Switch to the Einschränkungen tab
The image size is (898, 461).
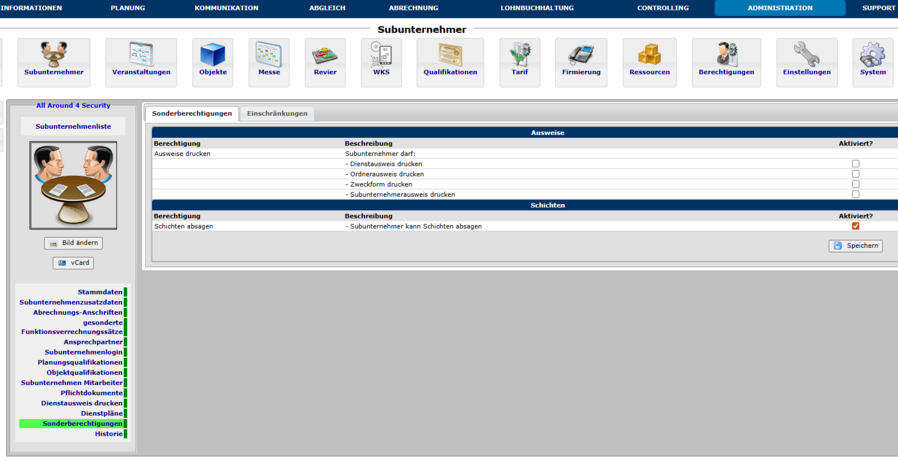point(279,114)
